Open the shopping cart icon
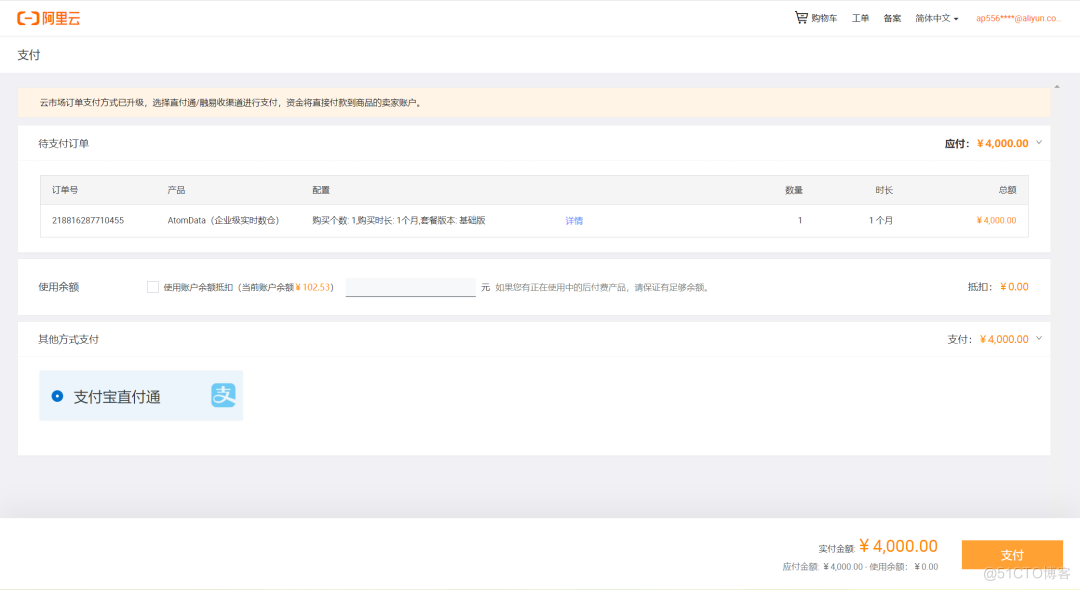 (800, 18)
